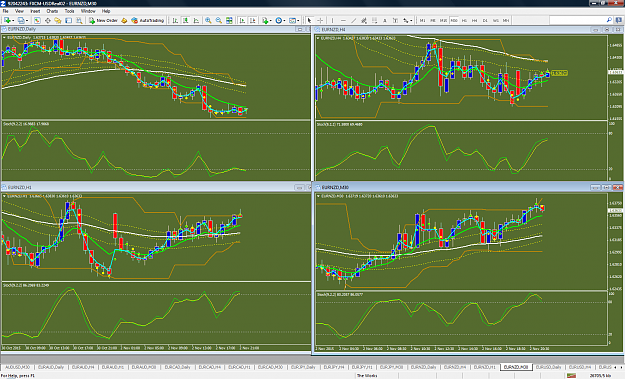Select the H1 timeframe button

click(464, 20)
